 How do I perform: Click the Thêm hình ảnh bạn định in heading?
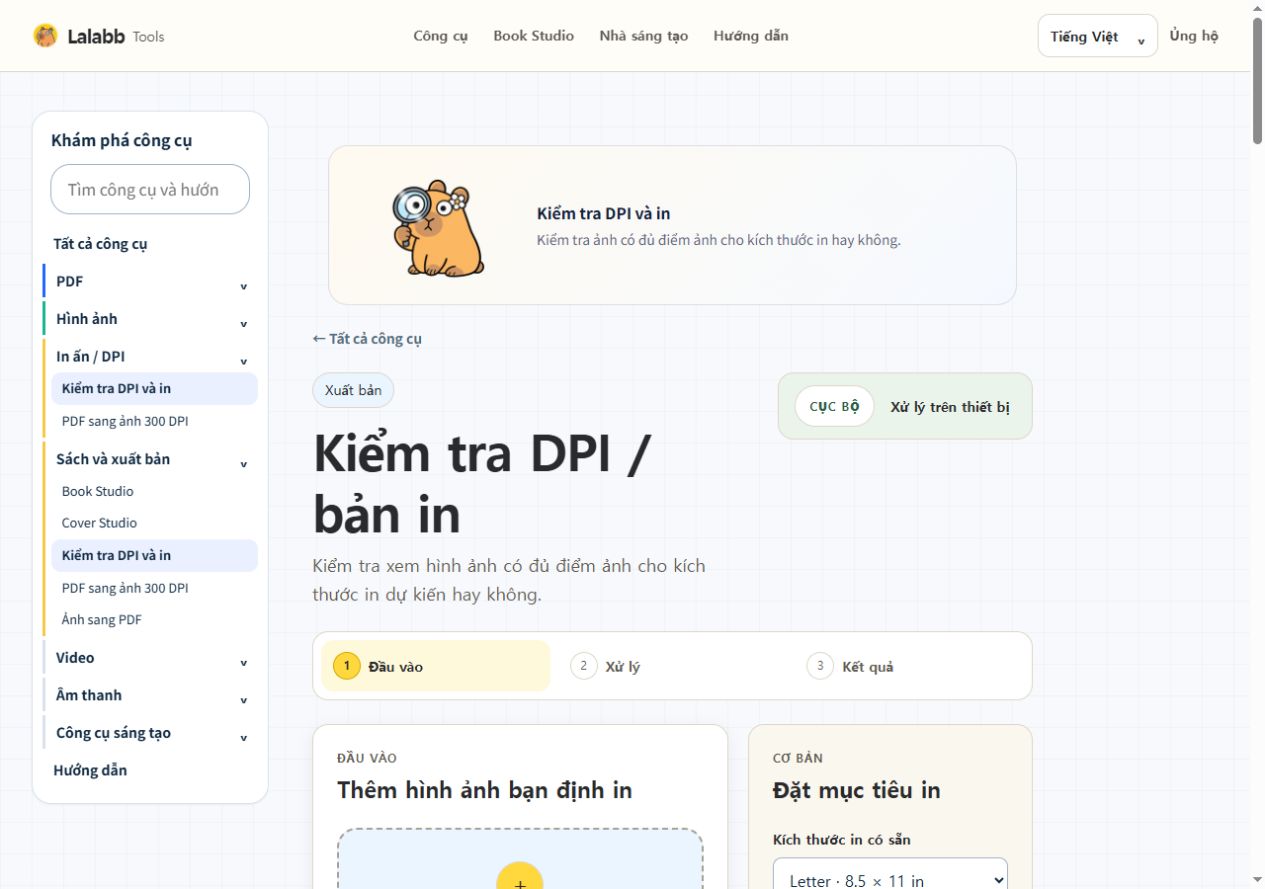click(x=485, y=790)
